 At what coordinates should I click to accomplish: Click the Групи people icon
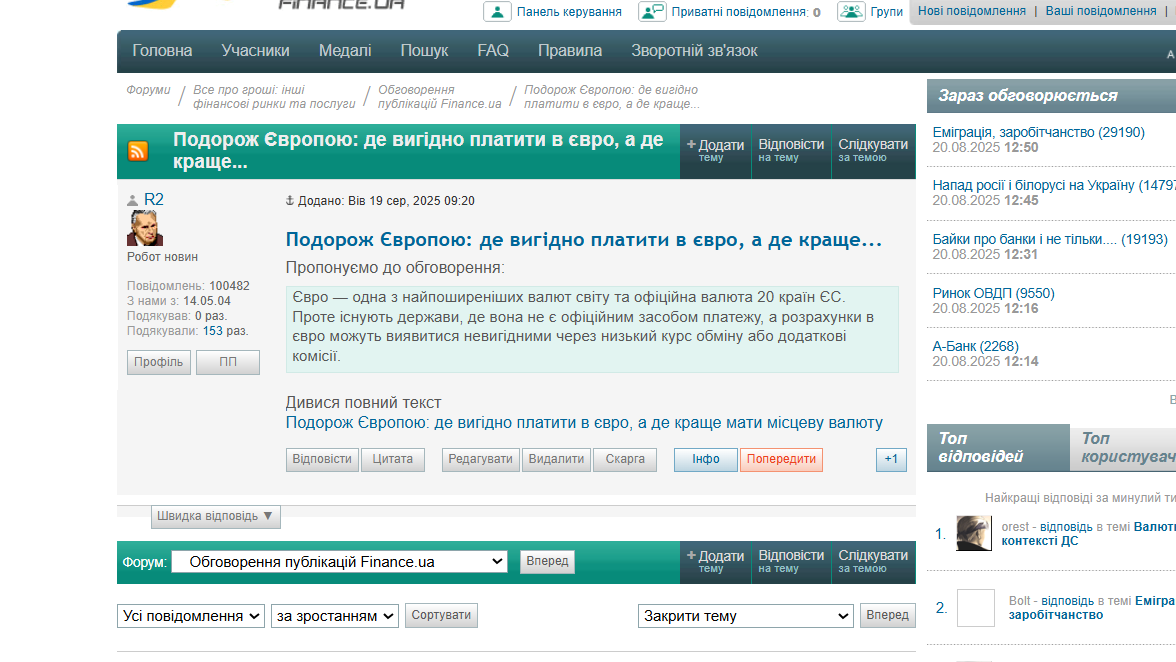tap(851, 12)
